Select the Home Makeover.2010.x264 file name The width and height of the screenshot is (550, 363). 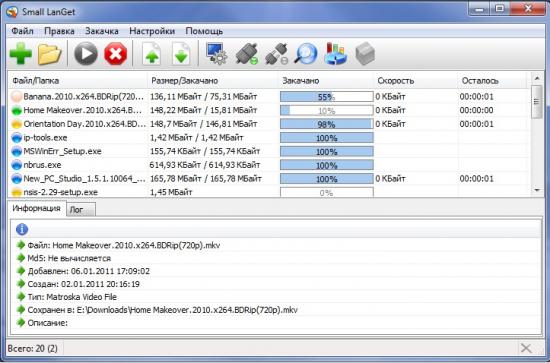[83, 110]
